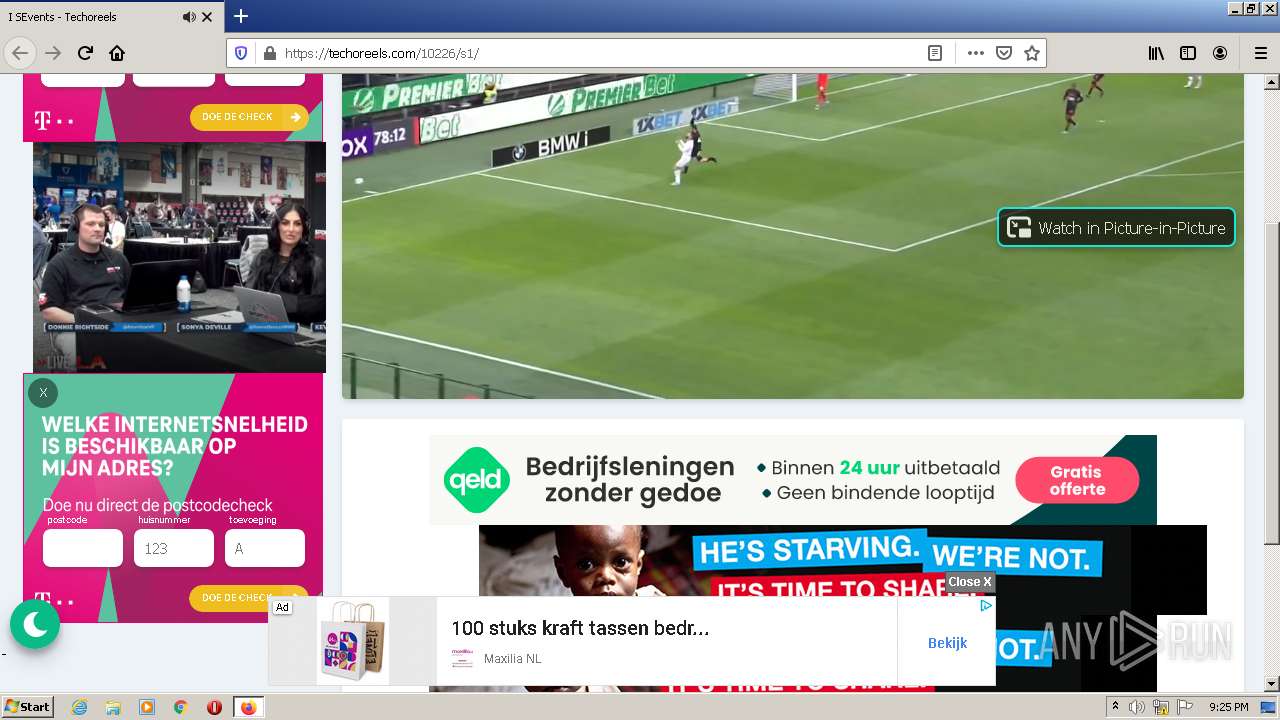1280x720 pixels.
Task: Click Bekijk on Maxilia ad
Action: pyautogui.click(x=947, y=642)
